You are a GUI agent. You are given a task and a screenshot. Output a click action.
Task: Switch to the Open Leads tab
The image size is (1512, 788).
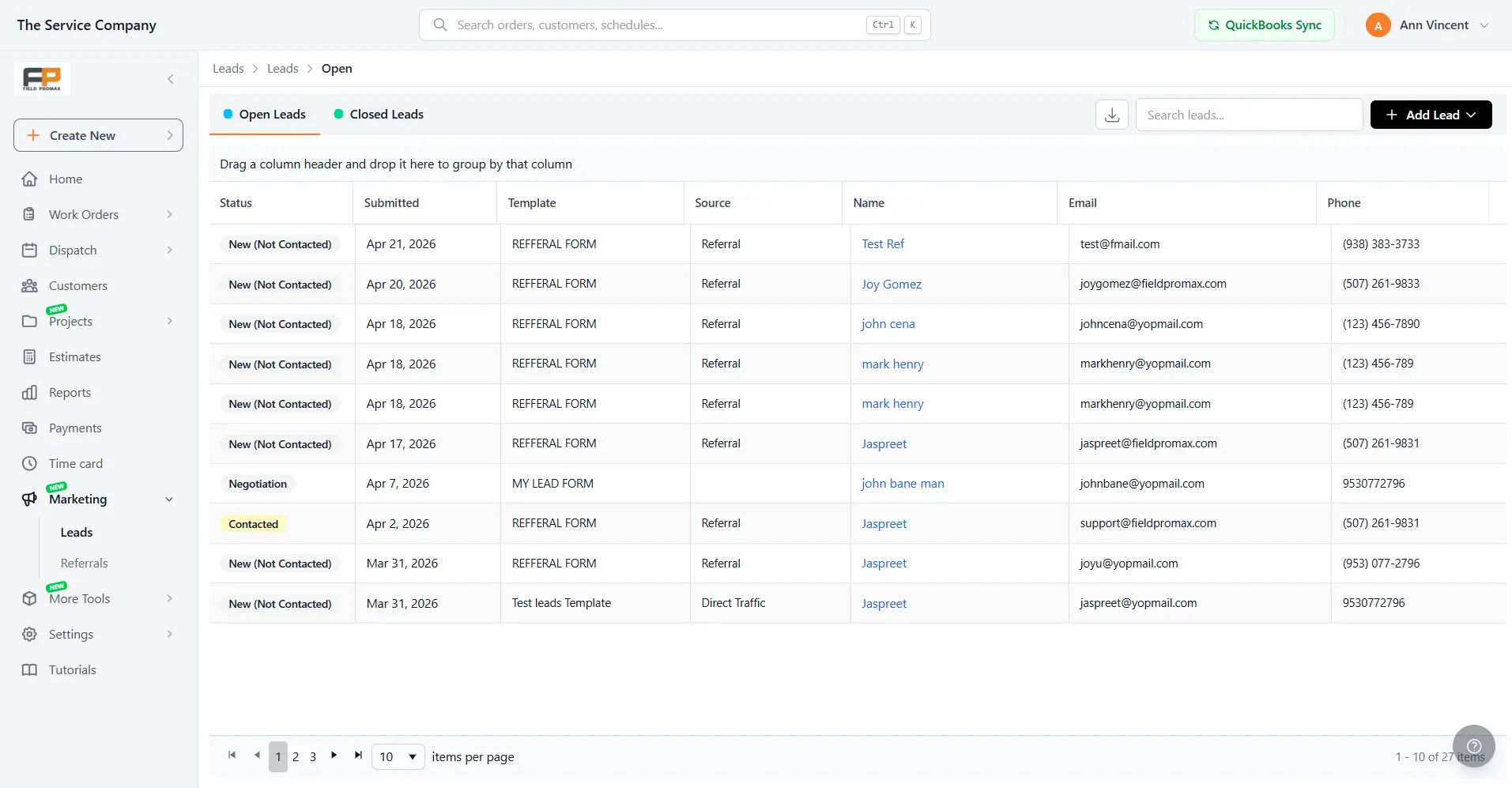[x=265, y=115]
